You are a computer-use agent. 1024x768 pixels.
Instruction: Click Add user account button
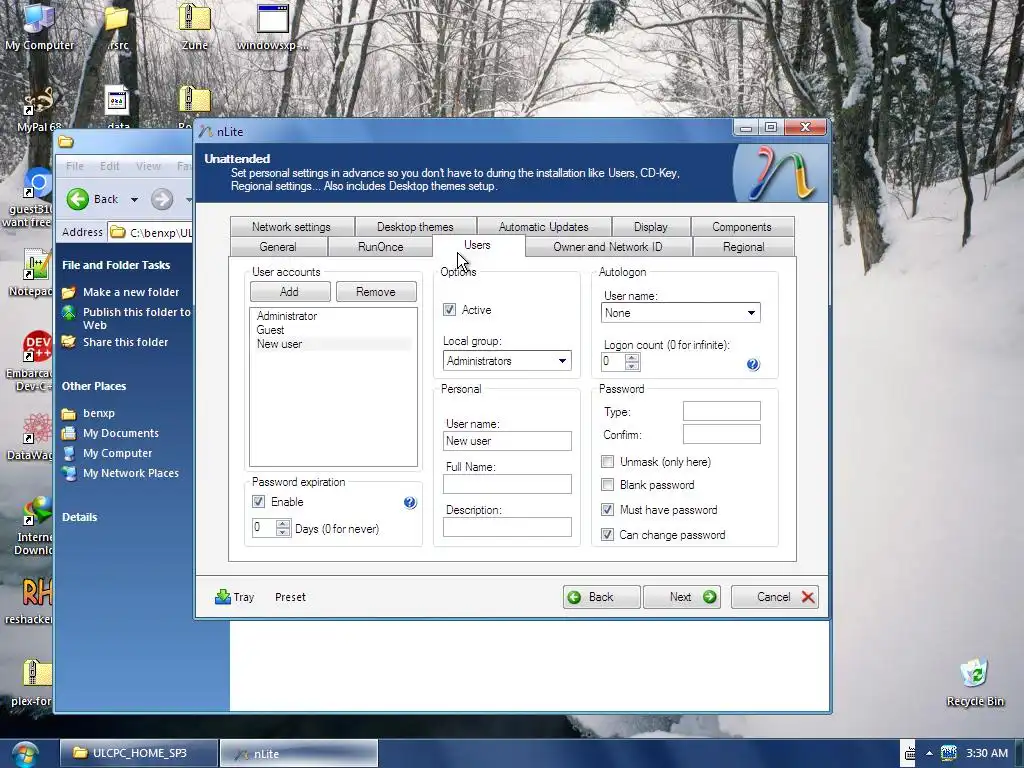pyautogui.click(x=290, y=292)
